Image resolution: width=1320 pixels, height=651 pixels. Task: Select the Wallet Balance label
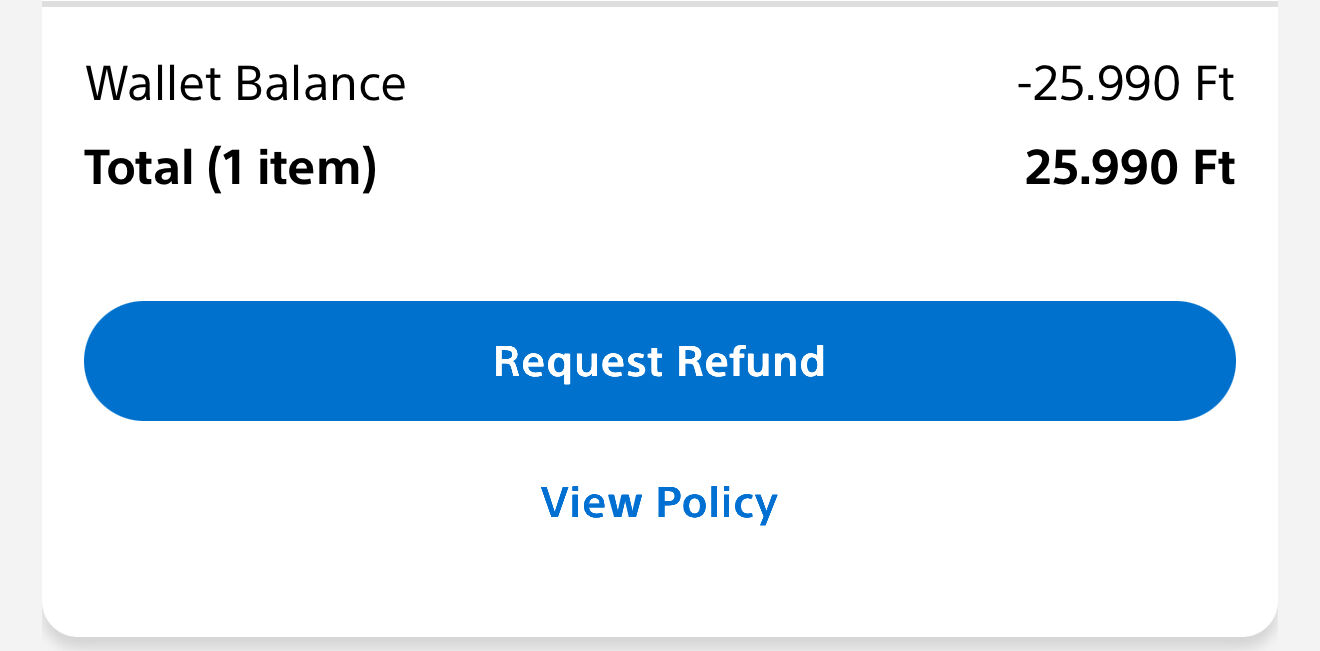click(246, 84)
